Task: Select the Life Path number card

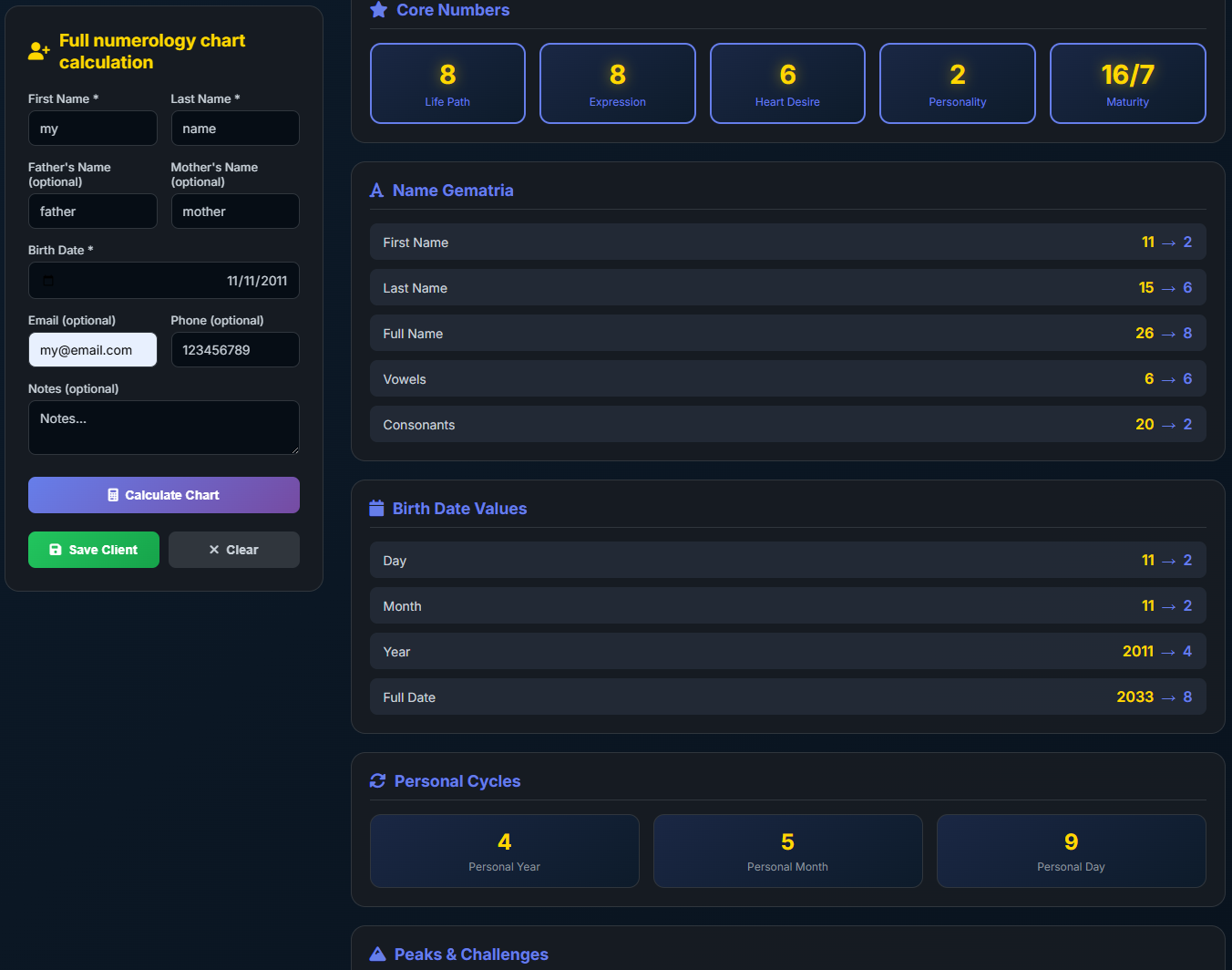Action: (x=447, y=84)
